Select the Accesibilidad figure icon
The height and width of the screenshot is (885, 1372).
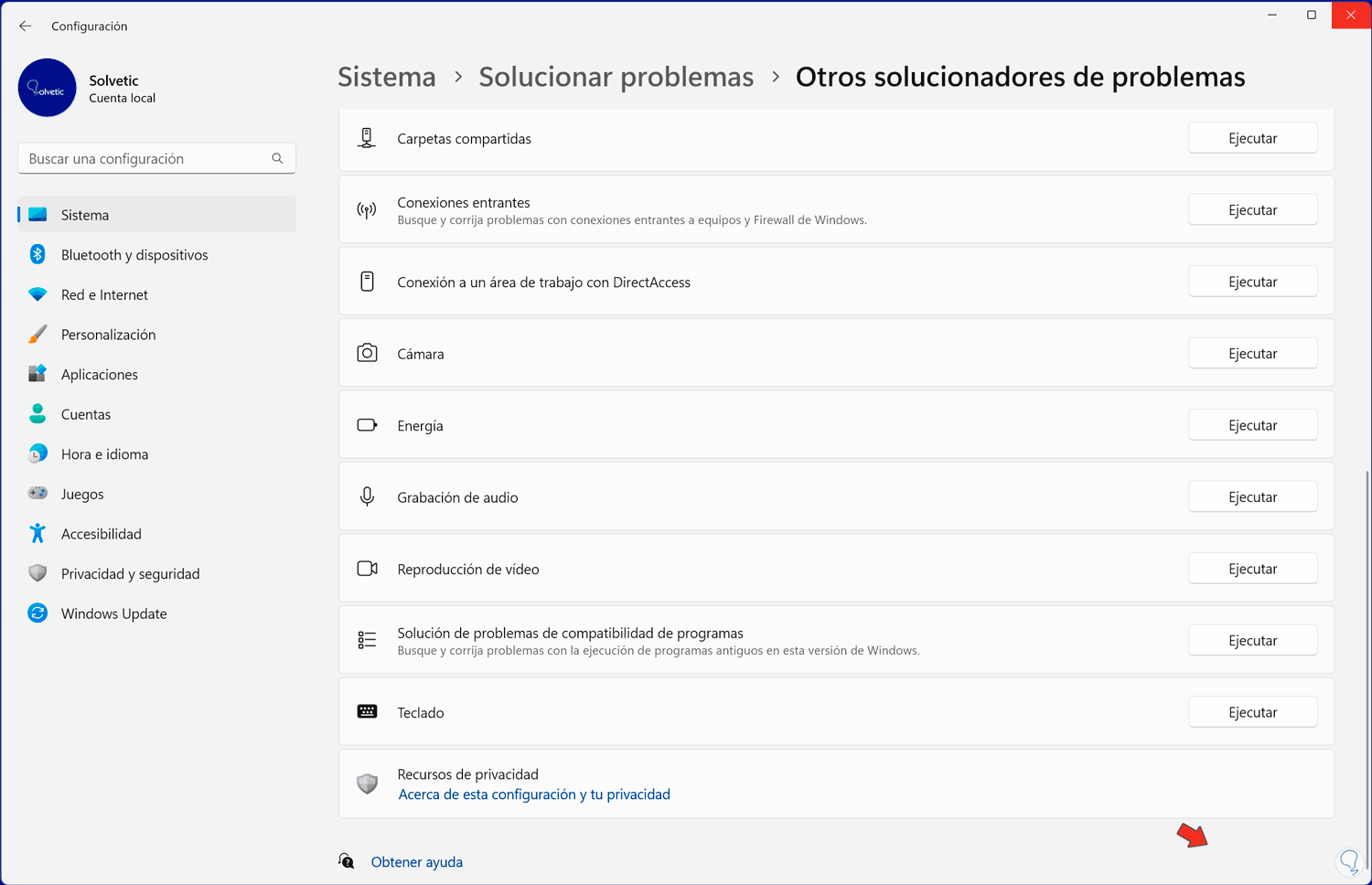point(37,533)
